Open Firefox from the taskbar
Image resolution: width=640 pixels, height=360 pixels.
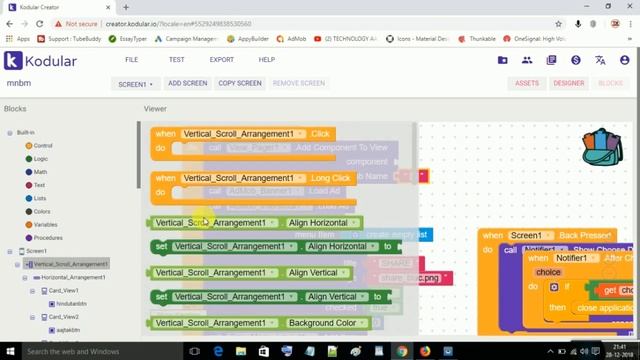(425, 351)
